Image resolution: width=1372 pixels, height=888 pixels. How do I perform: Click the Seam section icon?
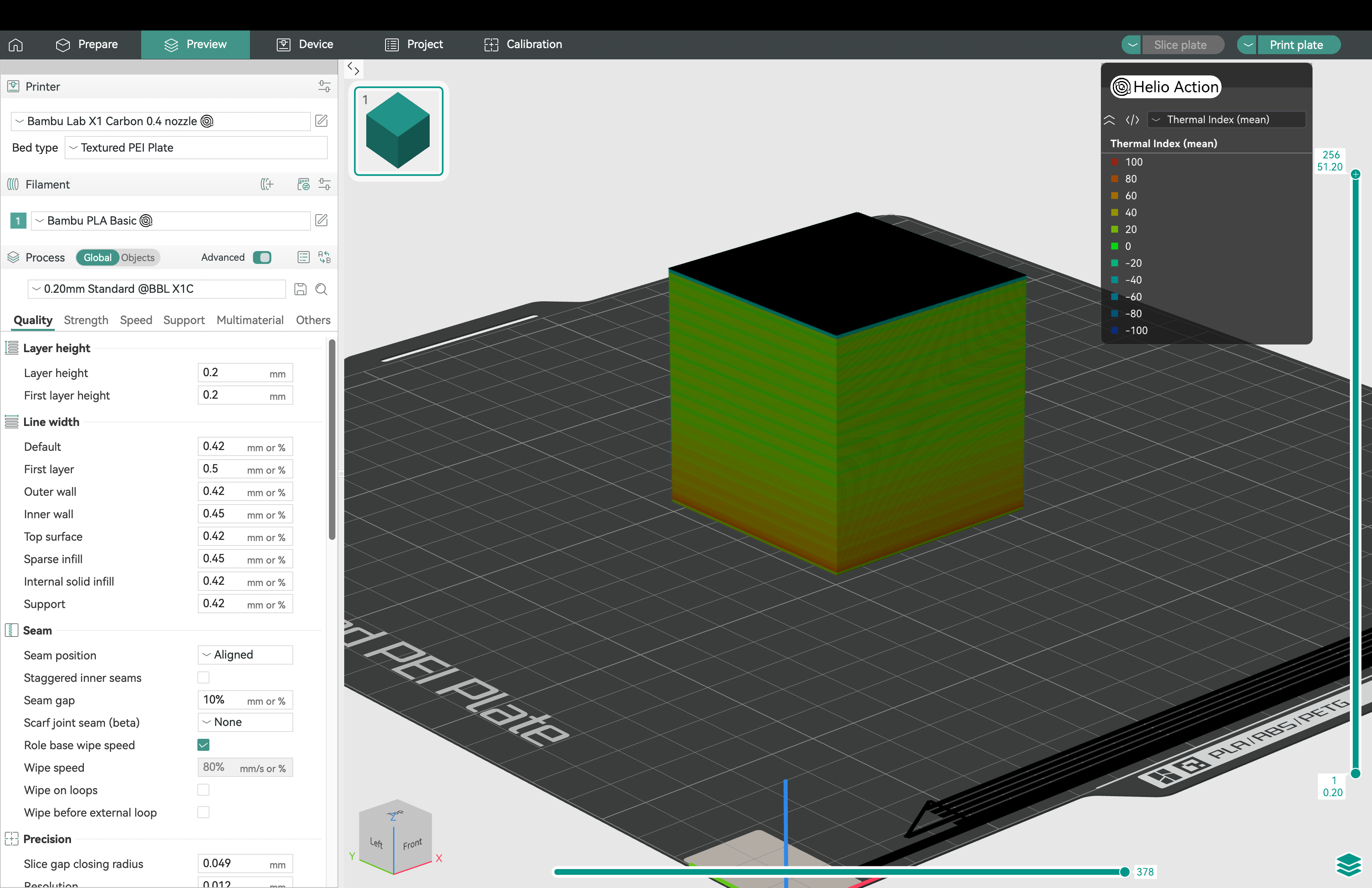pyautogui.click(x=12, y=630)
